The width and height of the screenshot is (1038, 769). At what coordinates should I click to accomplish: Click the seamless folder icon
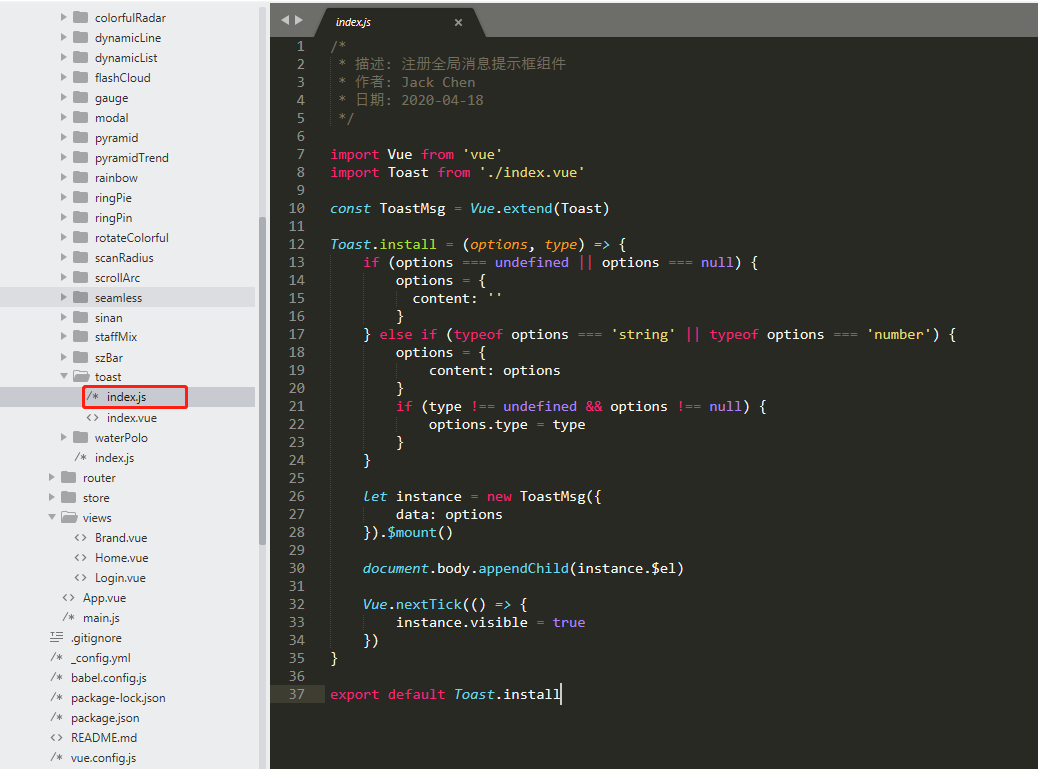point(80,297)
